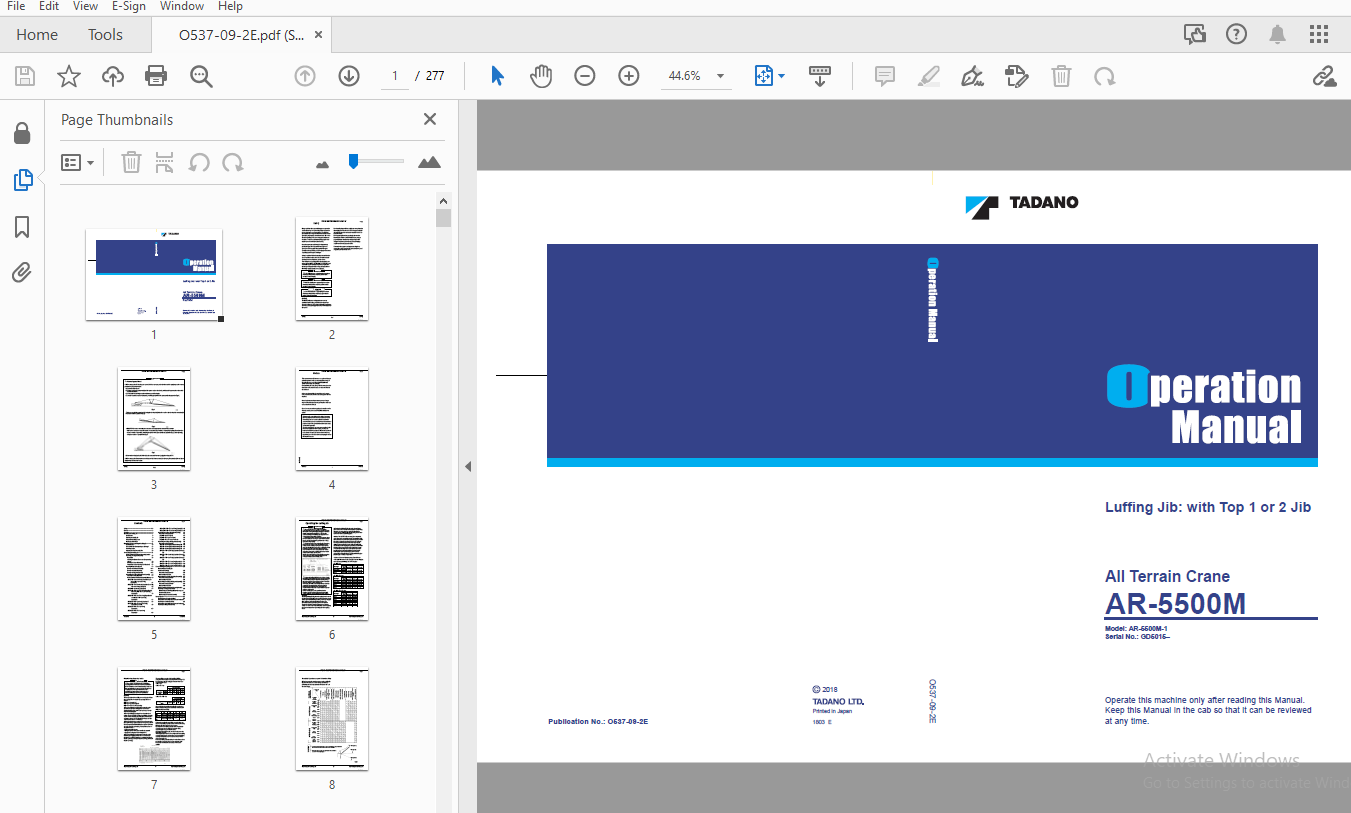This screenshot has width=1351, height=813.
Task: Click the scrolling mode keyboard icon
Action: coord(820,76)
